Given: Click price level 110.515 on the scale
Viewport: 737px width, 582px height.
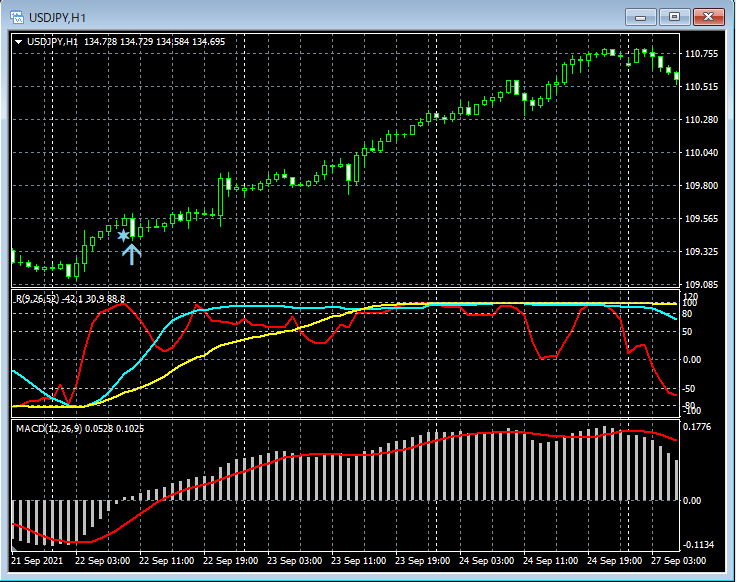Looking at the screenshot, I should coord(702,87).
